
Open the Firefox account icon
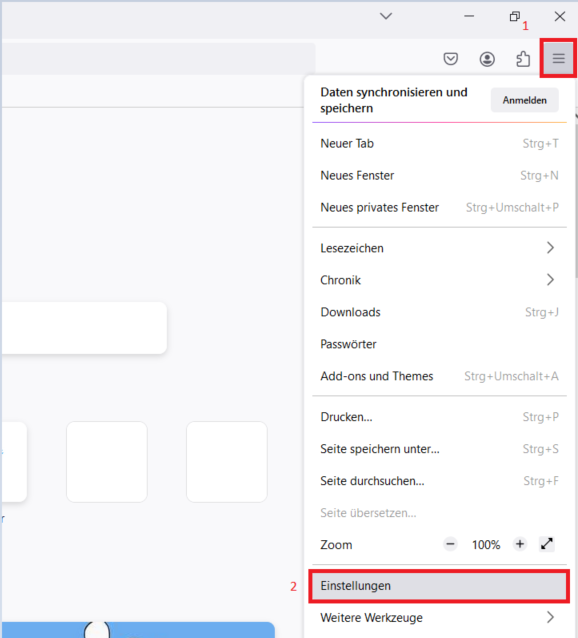click(x=487, y=59)
